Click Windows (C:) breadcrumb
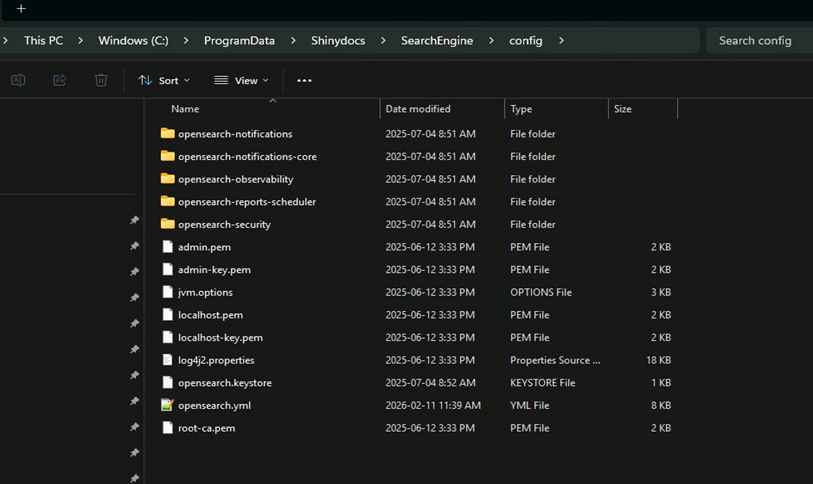Screen dimensions: 813x484 pos(133,40)
